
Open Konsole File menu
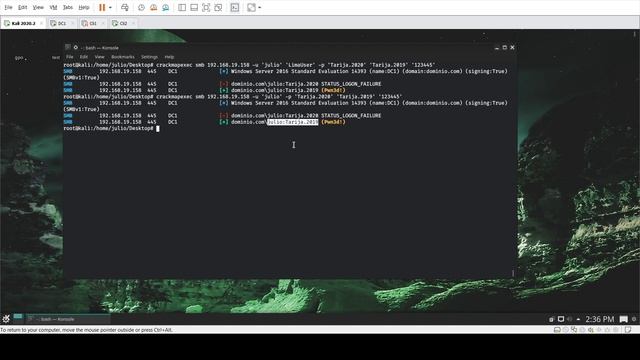pyautogui.click(x=70, y=57)
